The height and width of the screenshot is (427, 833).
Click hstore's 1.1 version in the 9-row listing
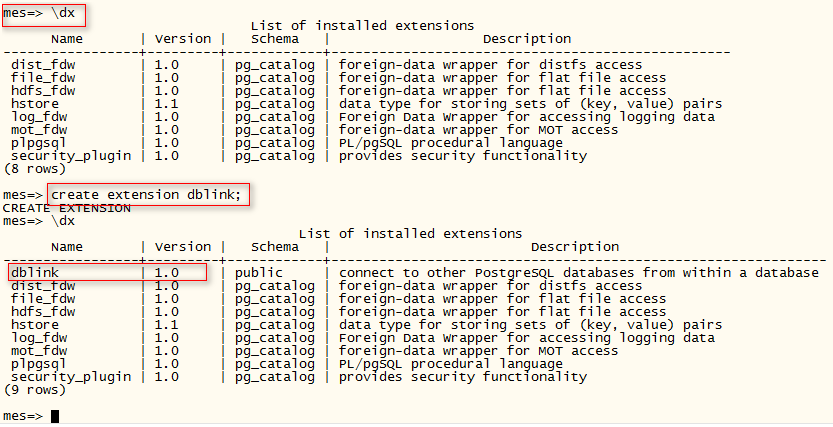click(166, 325)
